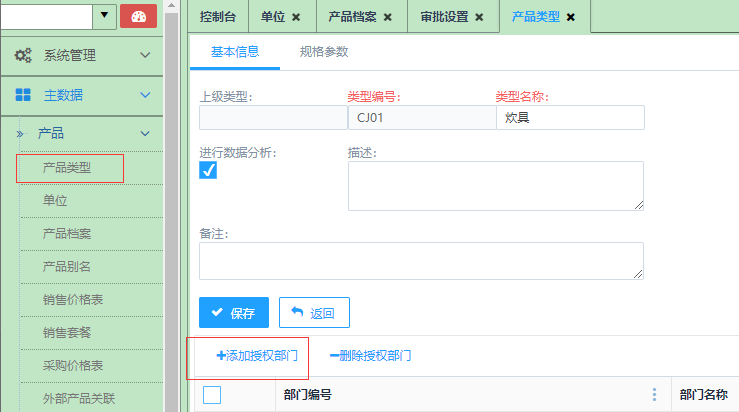The height and width of the screenshot is (412, 739).
Task: Click the 返回 button
Action: click(x=313, y=313)
